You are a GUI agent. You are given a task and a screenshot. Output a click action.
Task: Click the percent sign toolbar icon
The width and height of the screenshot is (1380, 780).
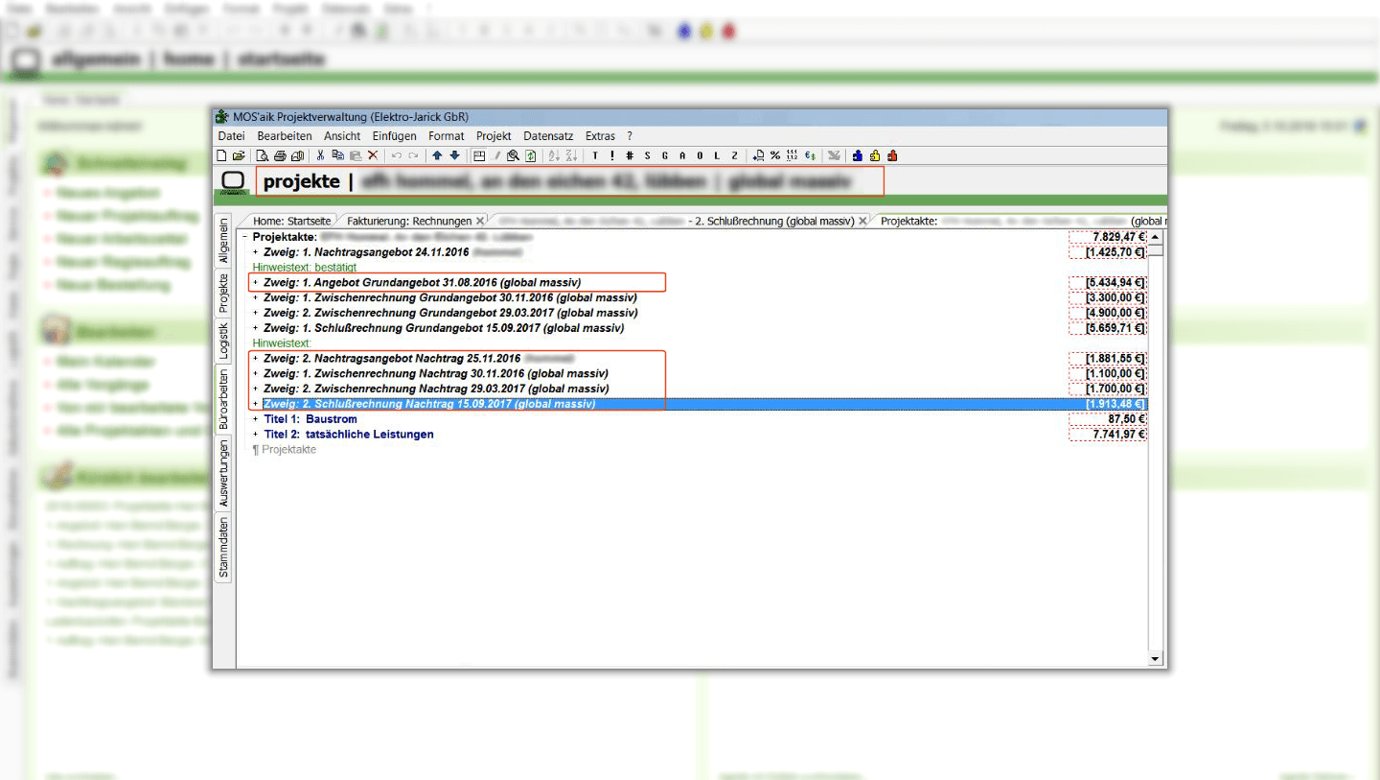coord(775,156)
